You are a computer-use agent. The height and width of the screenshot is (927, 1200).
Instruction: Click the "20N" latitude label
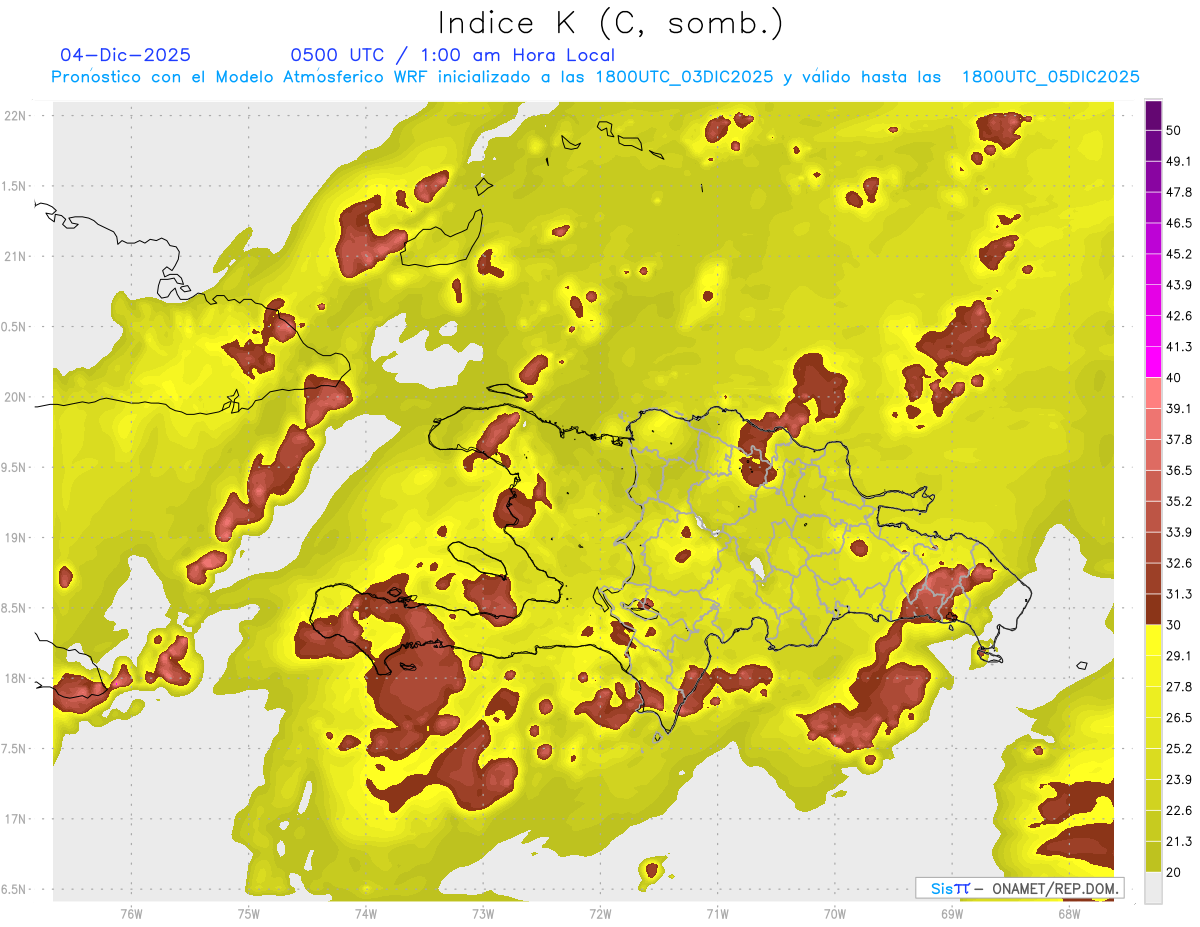click(17, 397)
